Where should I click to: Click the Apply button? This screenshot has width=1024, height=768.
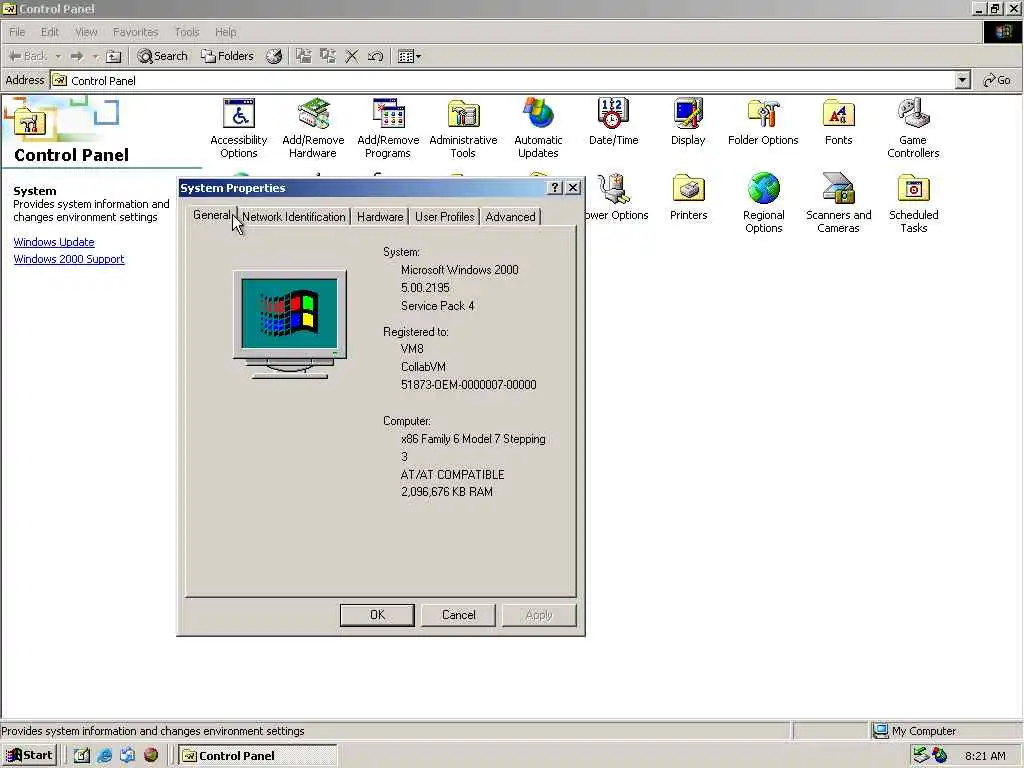pyautogui.click(x=539, y=615)
